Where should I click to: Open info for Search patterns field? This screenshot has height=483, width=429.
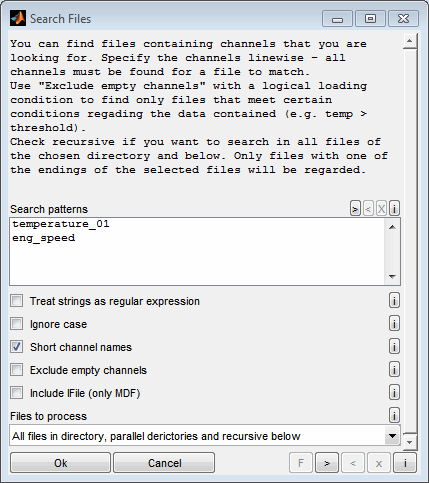coord(394,209)
